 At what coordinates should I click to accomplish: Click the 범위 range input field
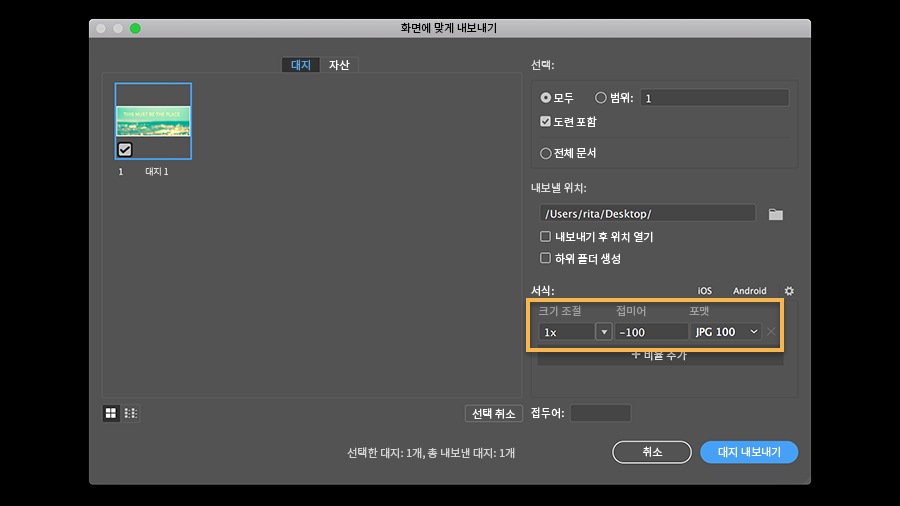(715, 98)
